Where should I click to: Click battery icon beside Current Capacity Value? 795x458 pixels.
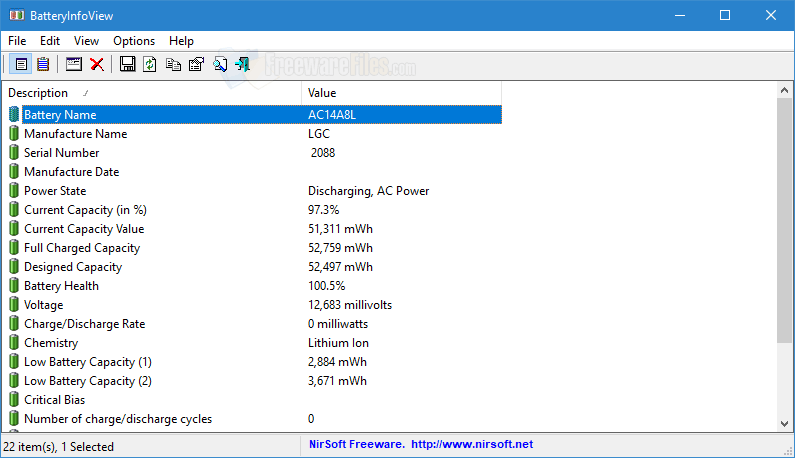[14, 229]
